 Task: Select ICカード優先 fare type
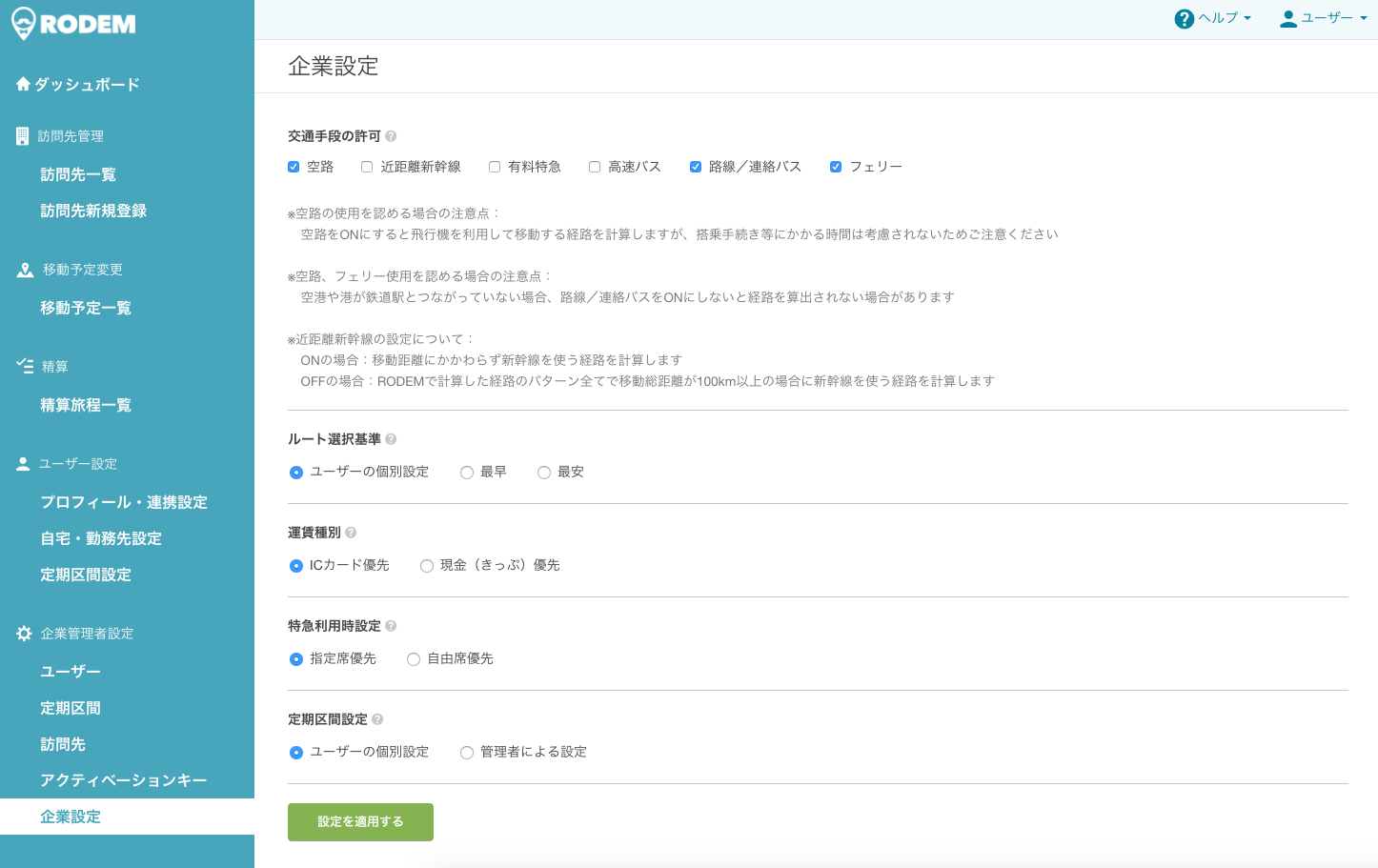(x=296, y=566)
